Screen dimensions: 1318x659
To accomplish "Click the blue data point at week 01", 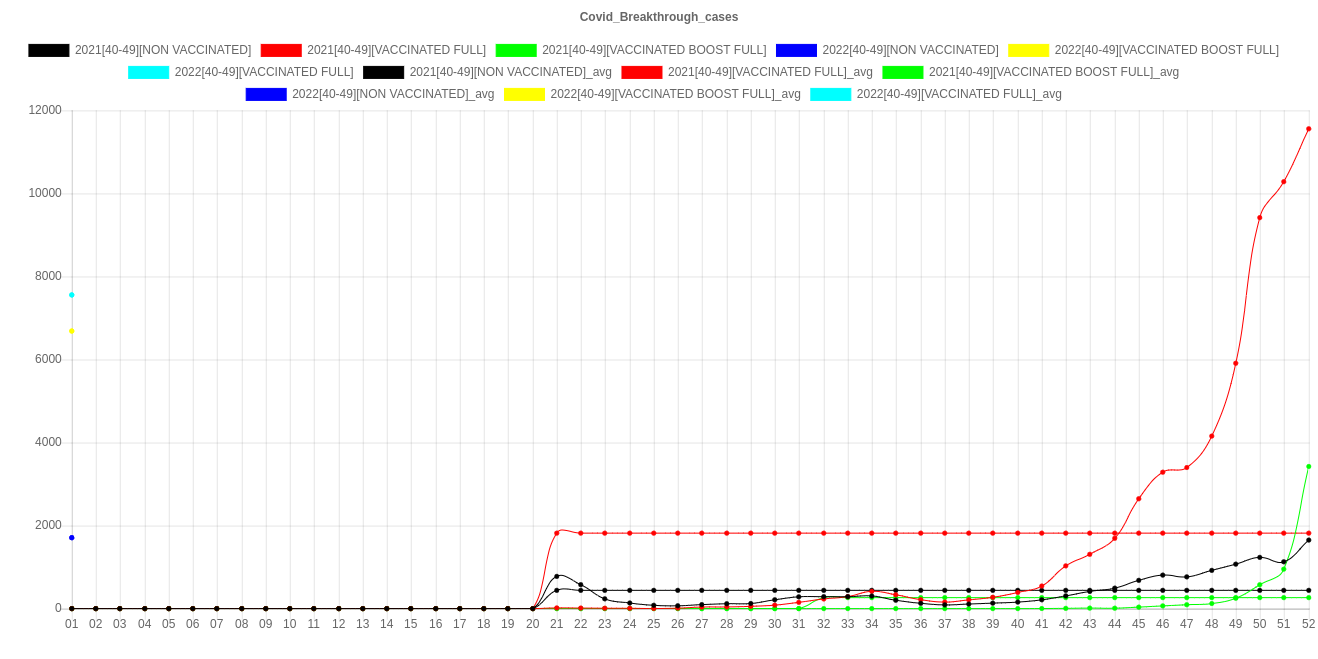I will [x=72, y=538].
